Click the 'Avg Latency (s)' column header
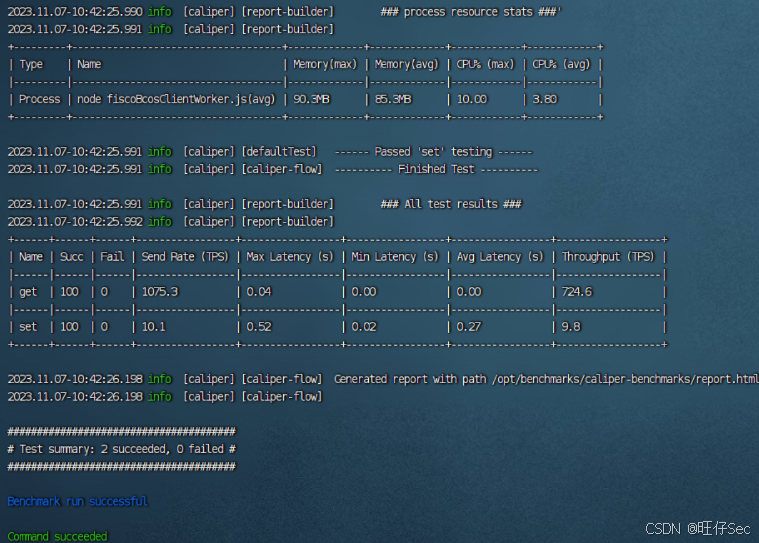 click(500, 256)
